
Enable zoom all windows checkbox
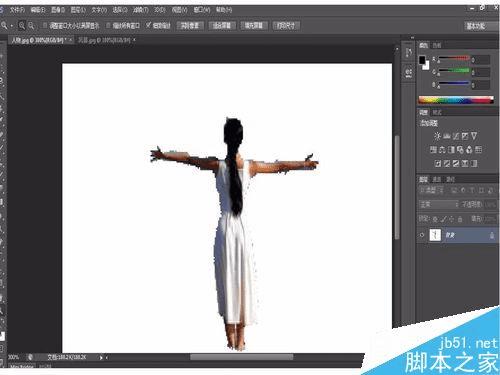point(108,25)
